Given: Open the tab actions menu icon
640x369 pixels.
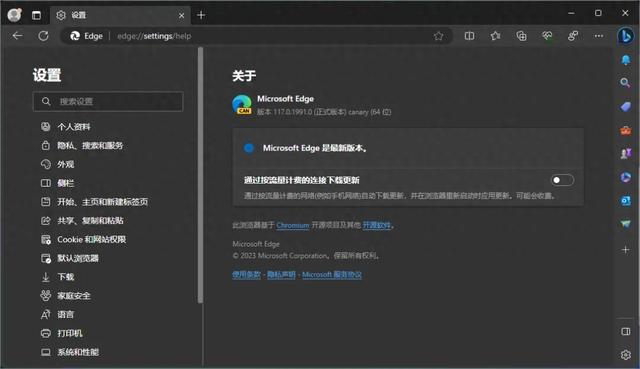Looking at the screenshot, I should coord(36,15).
